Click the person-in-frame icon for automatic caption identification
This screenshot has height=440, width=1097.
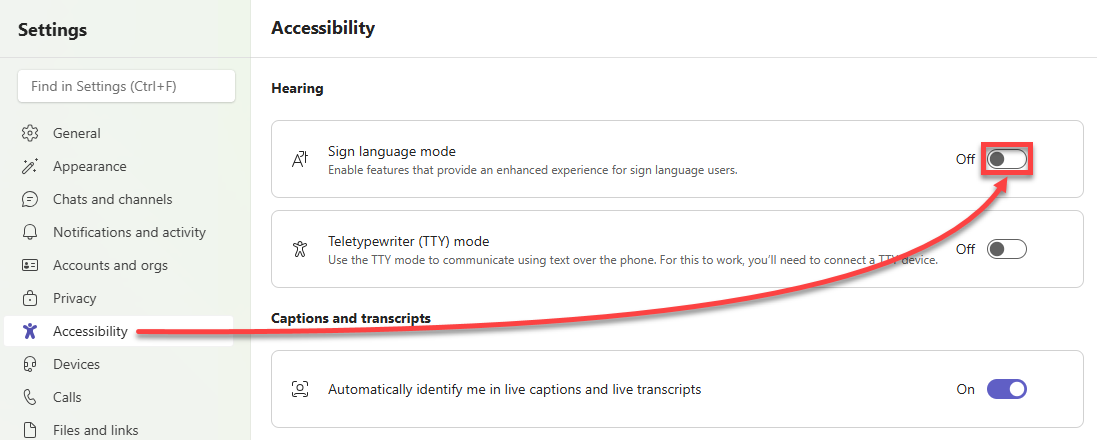point(299,389)
